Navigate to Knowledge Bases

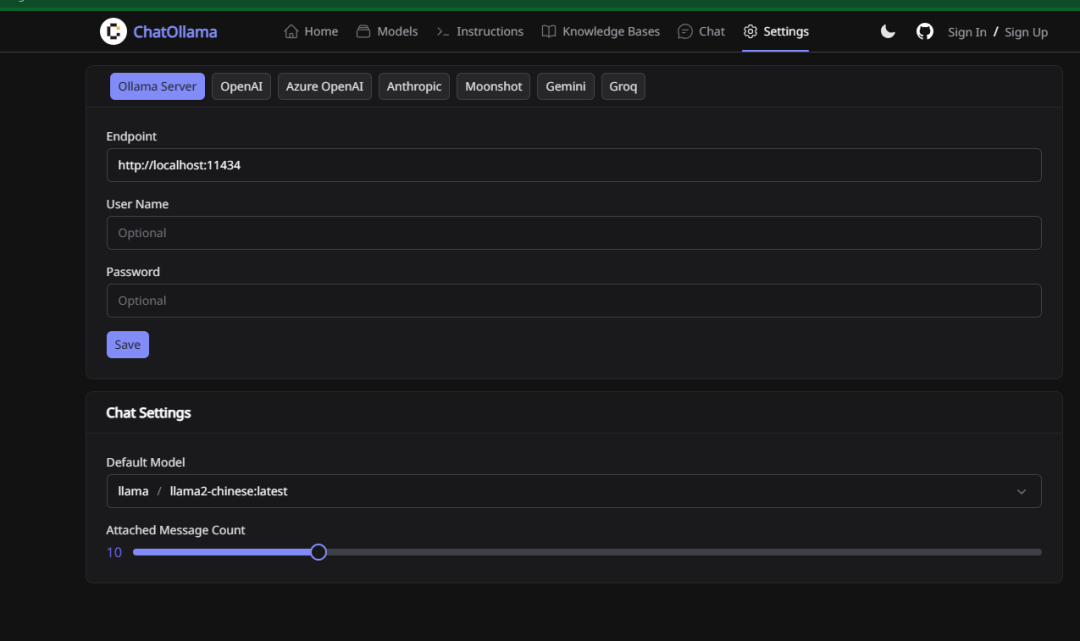(x=600, y=32)
